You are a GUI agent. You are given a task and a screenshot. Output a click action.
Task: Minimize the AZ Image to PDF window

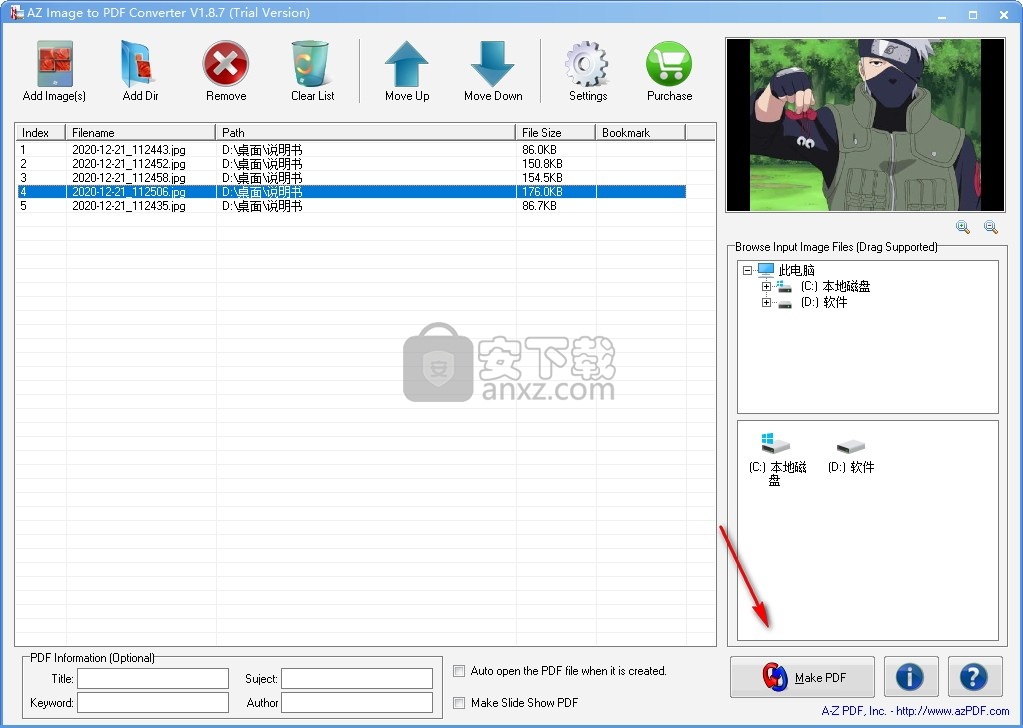941,14
